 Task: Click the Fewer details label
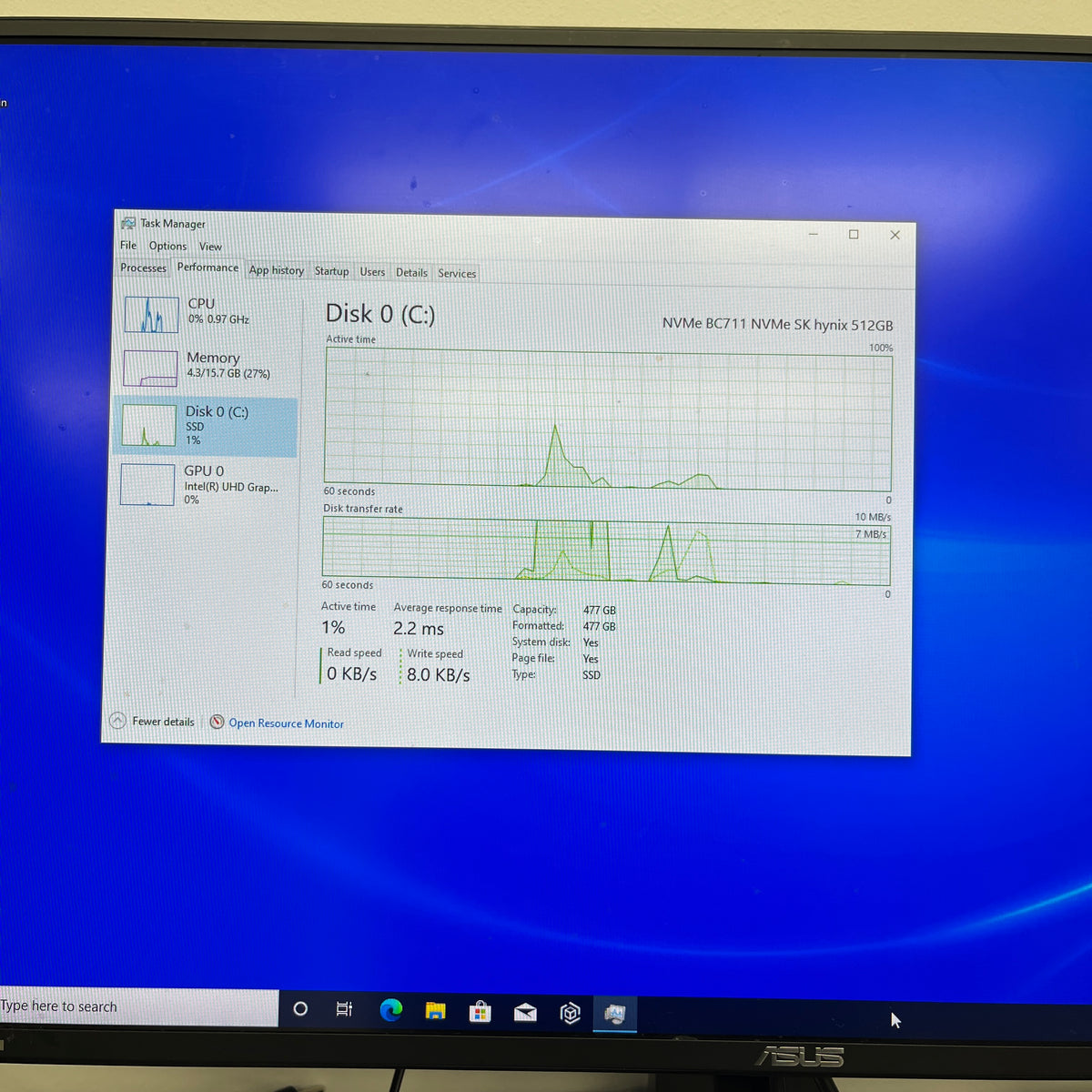163,722
